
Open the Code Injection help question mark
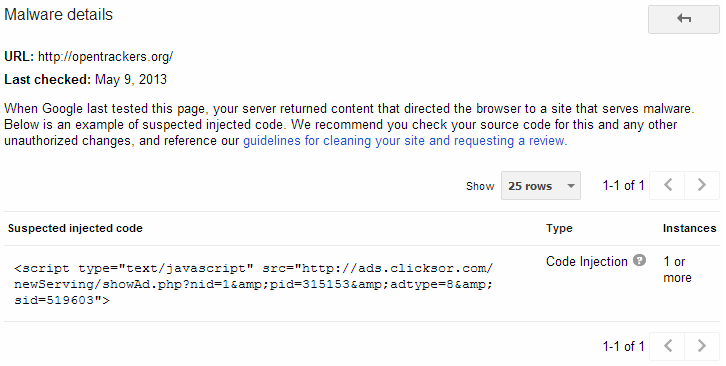coord(639,261)
